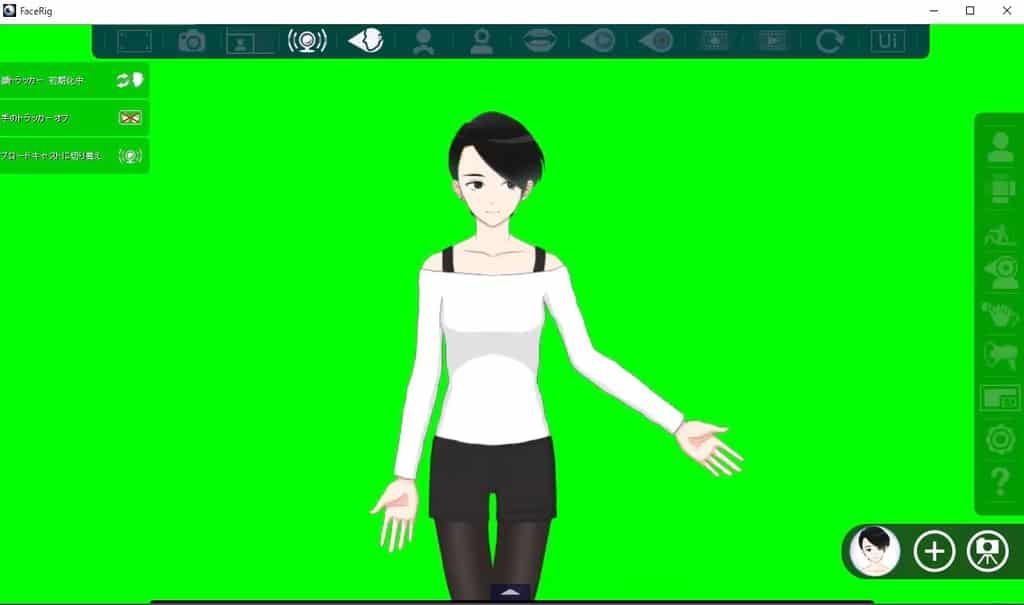Click the lips lip-sync icon in top toolbar
The height and width of the screenshot is (605, 1024).
coord(540,41)
